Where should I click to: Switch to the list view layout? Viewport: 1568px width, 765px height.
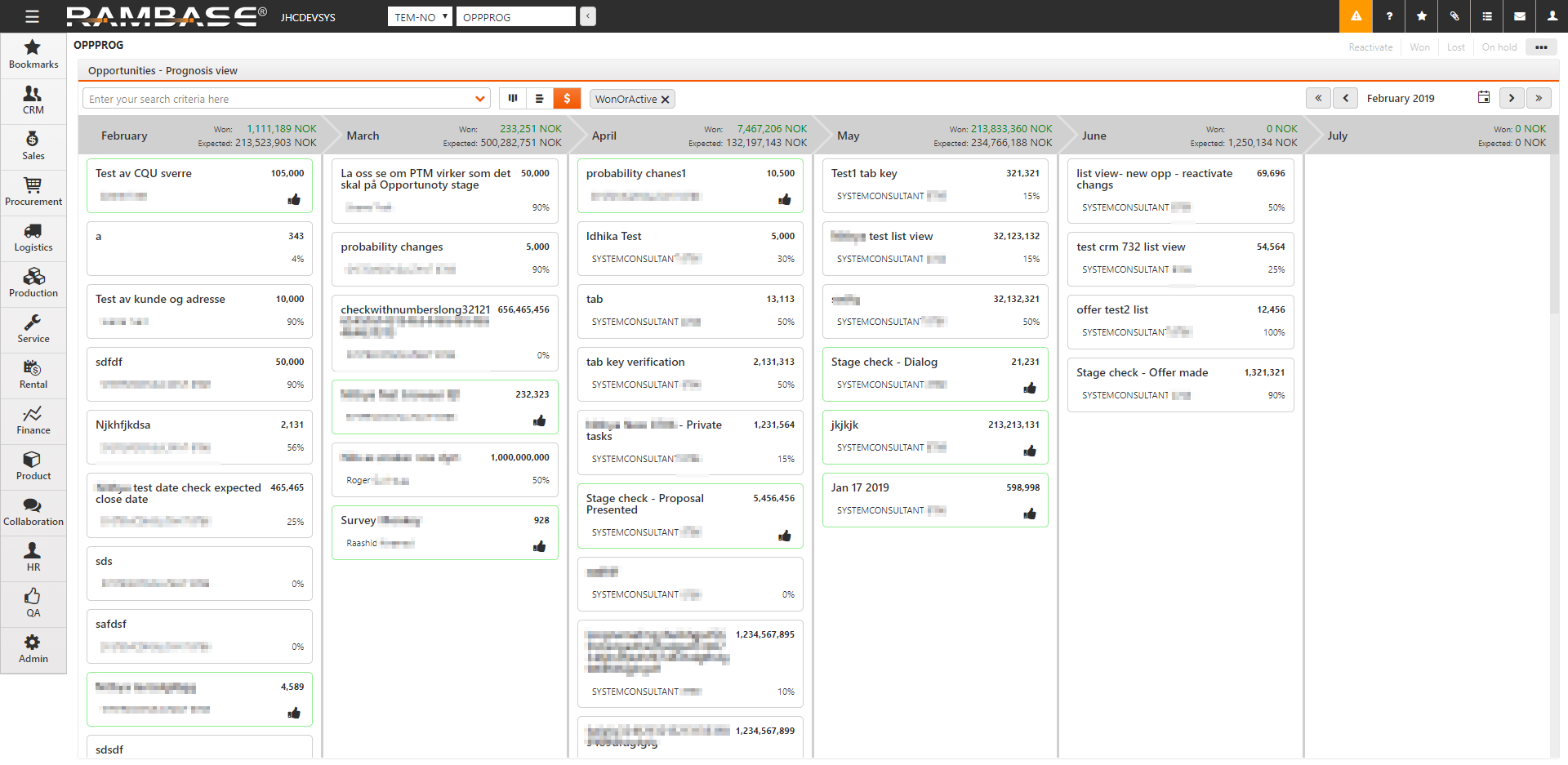(540, 99)
